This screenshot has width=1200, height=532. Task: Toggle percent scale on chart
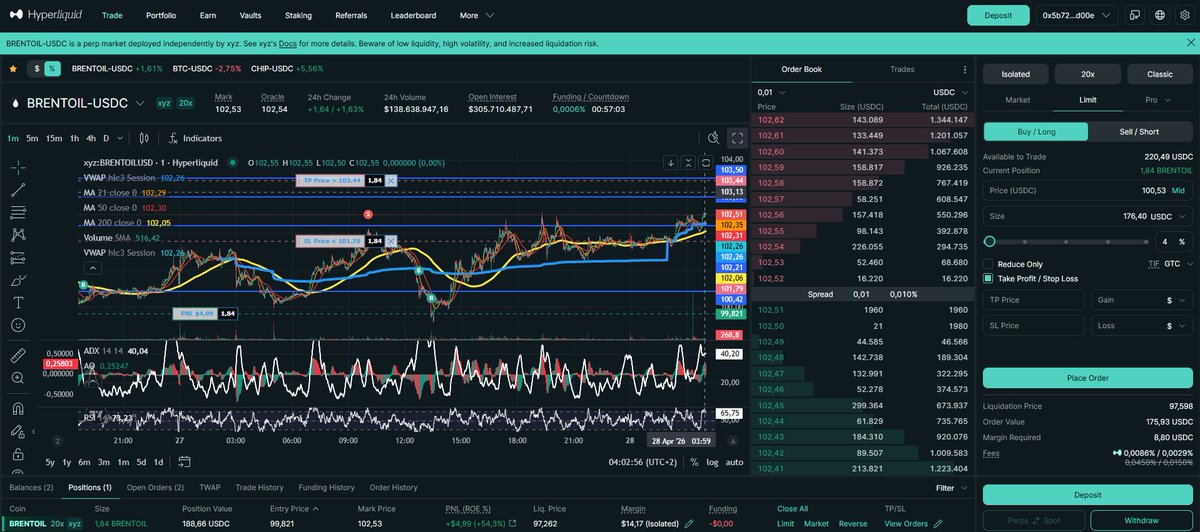tap(694, 462)
